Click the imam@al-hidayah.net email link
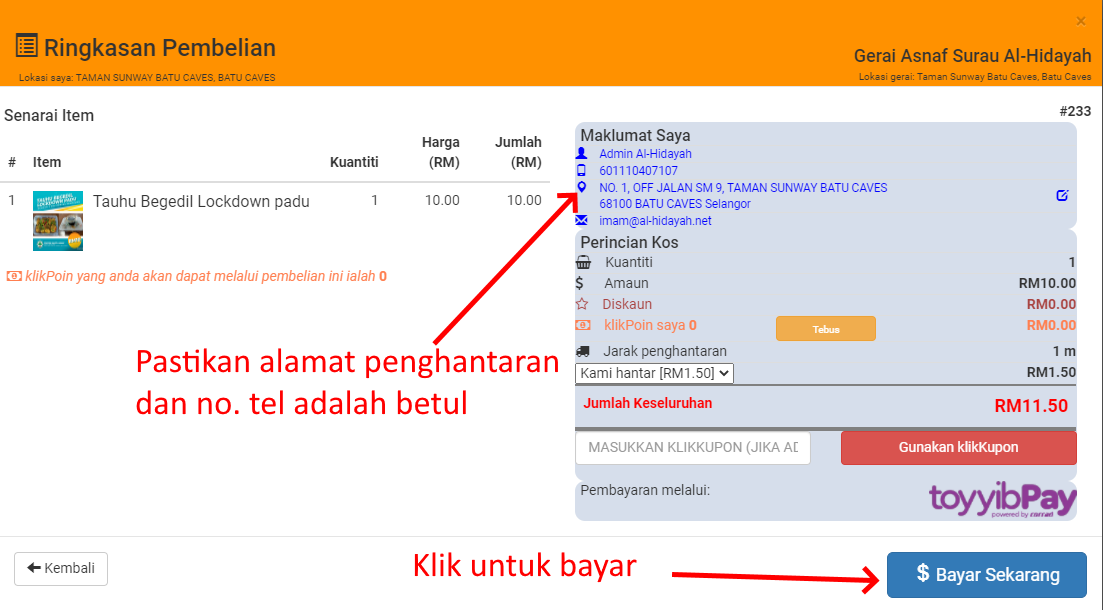 pos(655,221)
